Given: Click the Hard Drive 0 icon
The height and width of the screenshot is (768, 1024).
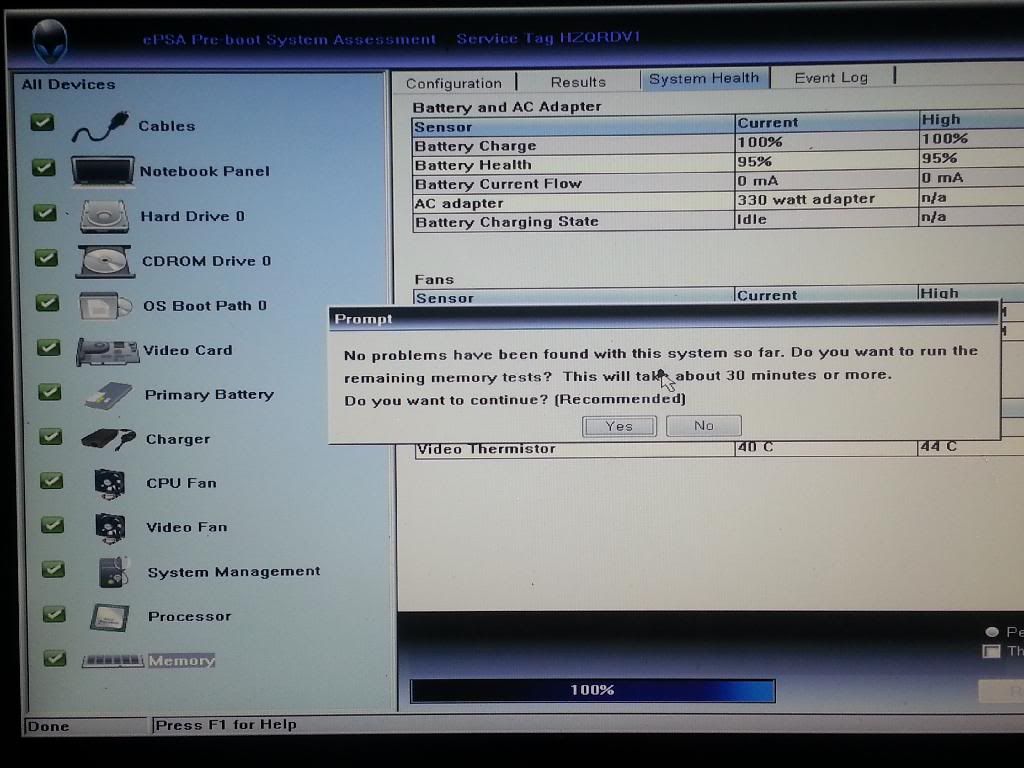Looking at the screenshot, I should tap(104, 216).
